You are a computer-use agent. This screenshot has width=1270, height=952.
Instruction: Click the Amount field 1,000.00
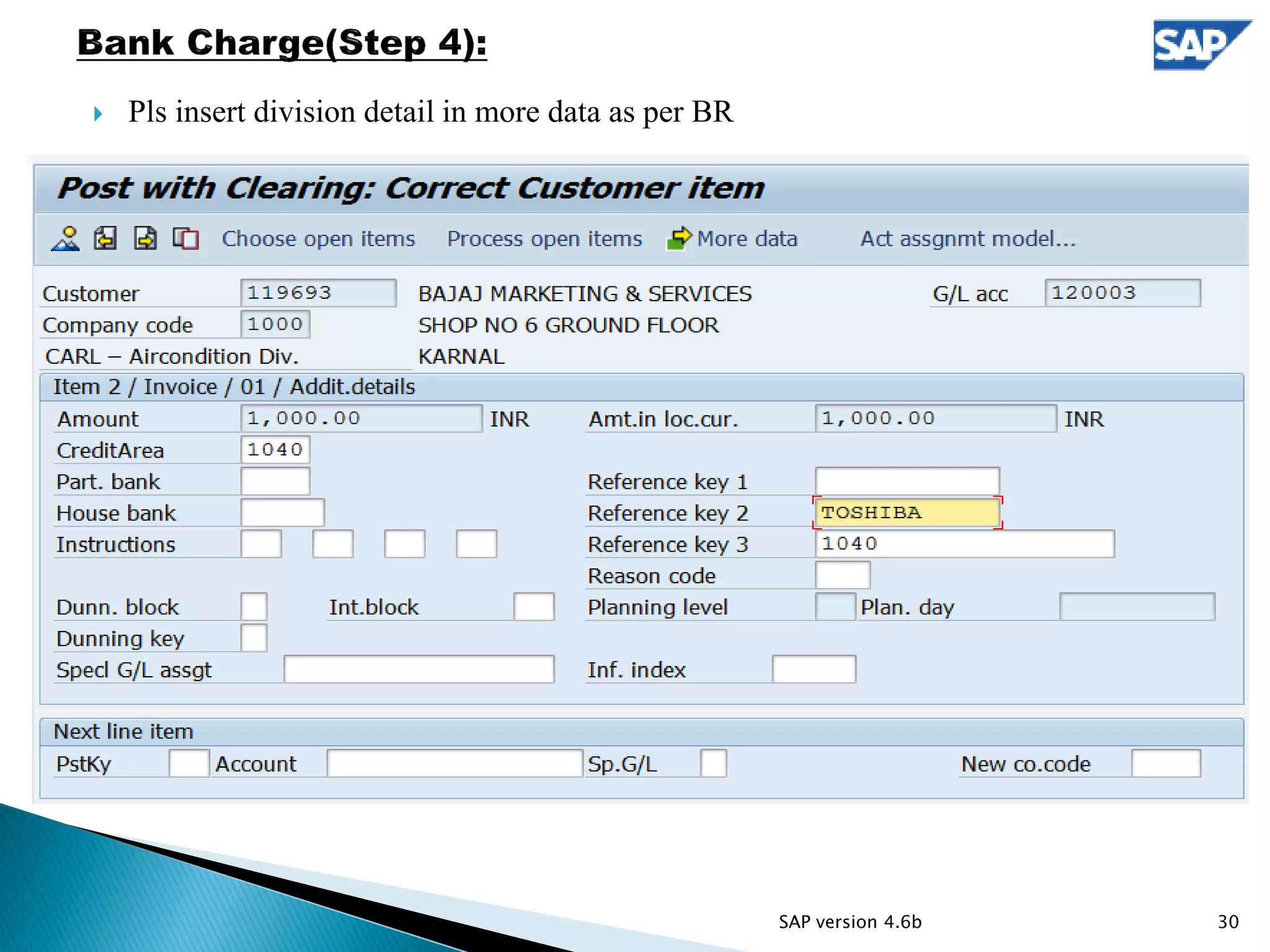pos(361,418)
